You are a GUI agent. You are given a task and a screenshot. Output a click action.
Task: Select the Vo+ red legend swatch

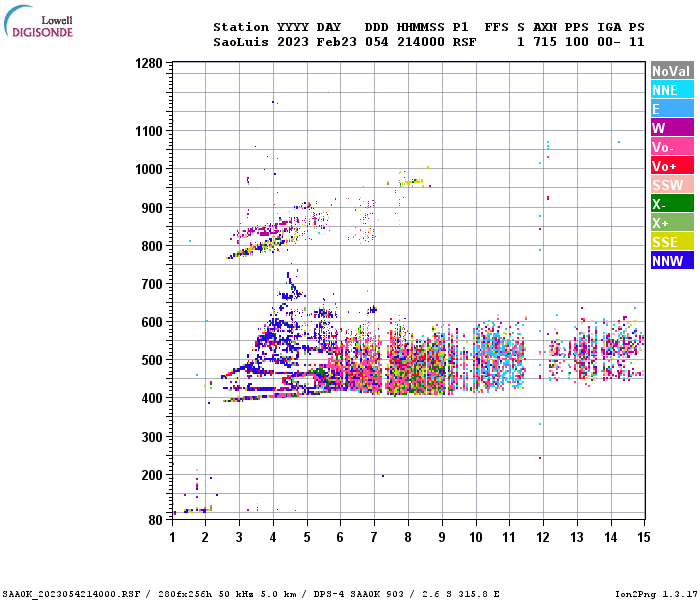pos(672,166)
